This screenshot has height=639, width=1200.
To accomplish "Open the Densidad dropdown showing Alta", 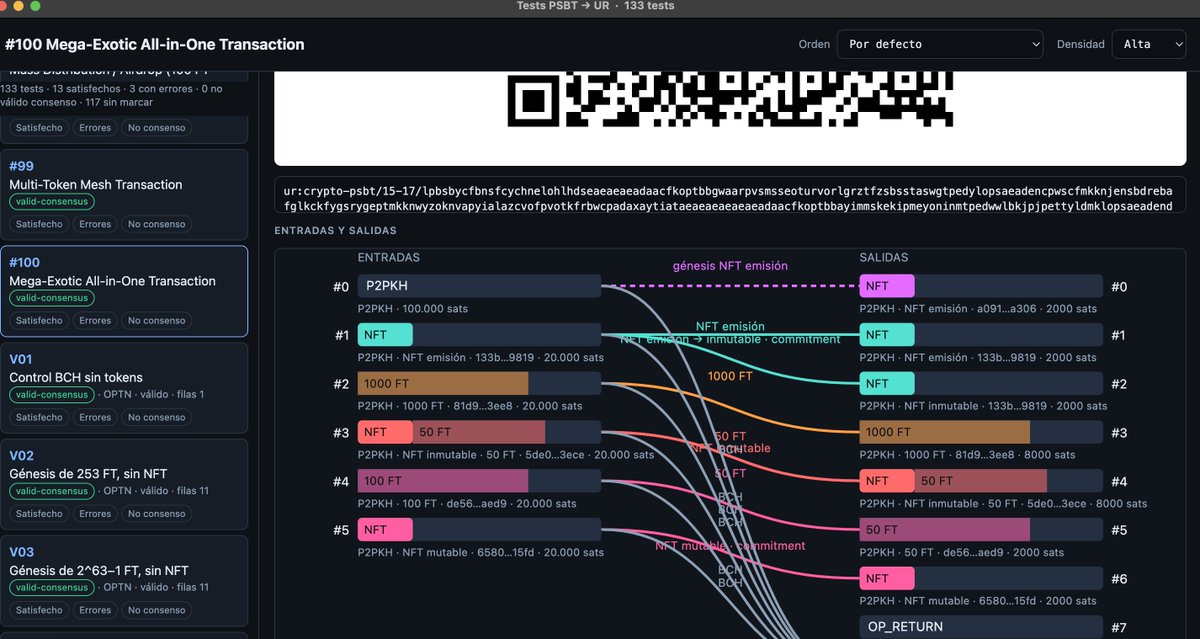I will (1150, 44).
